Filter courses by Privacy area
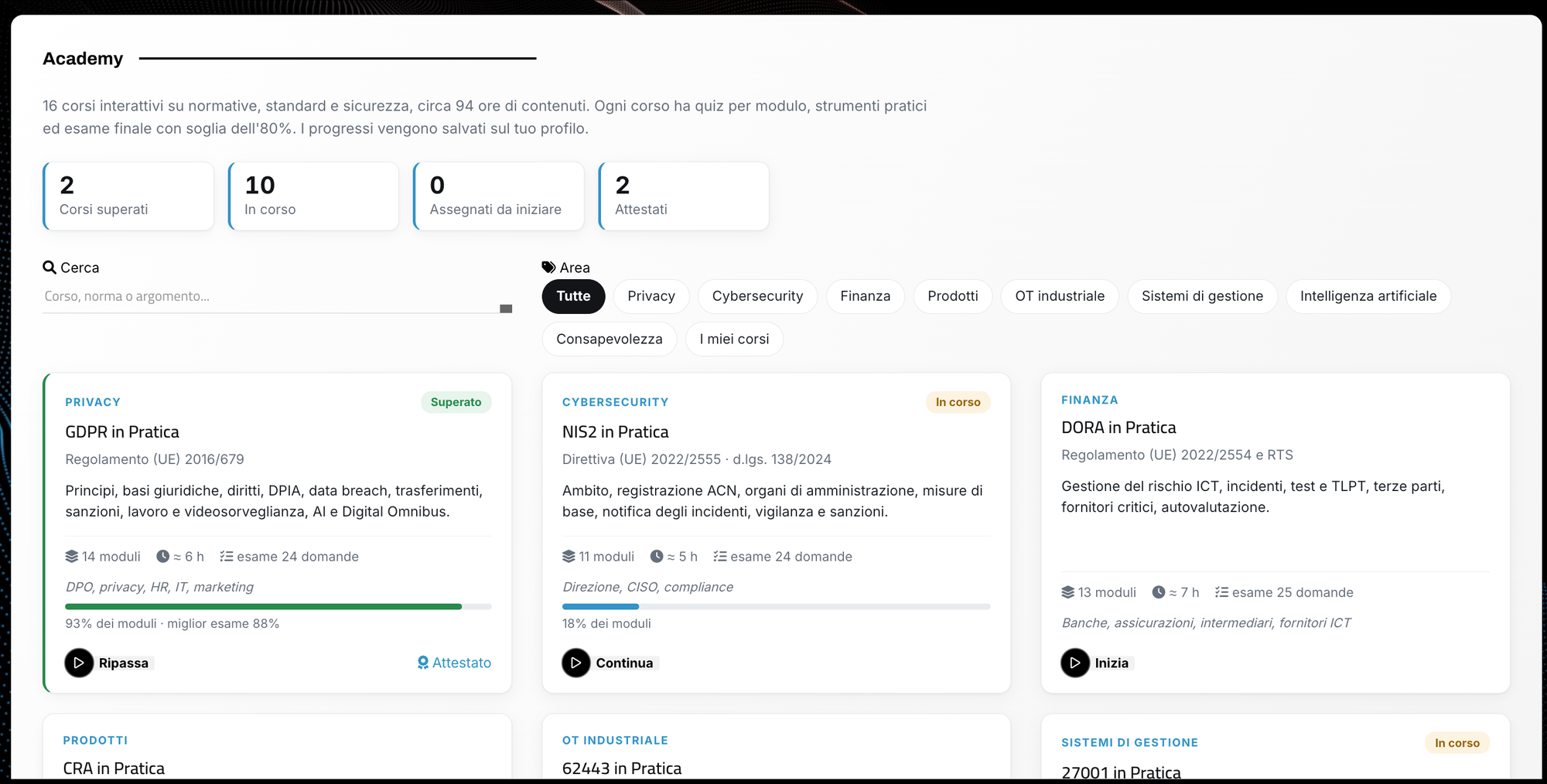This screenshot has width=1547, height=784. [651, 296]
